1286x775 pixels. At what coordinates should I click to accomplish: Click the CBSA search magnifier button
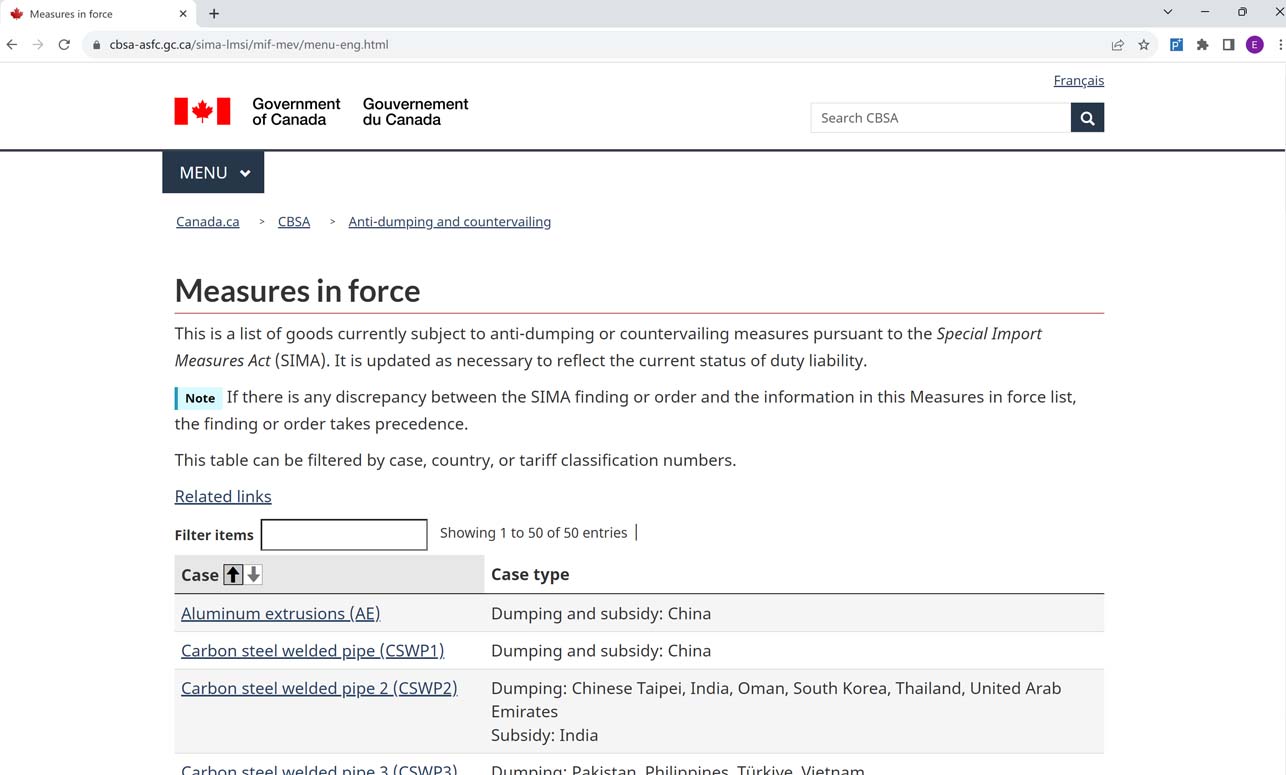1087,118
